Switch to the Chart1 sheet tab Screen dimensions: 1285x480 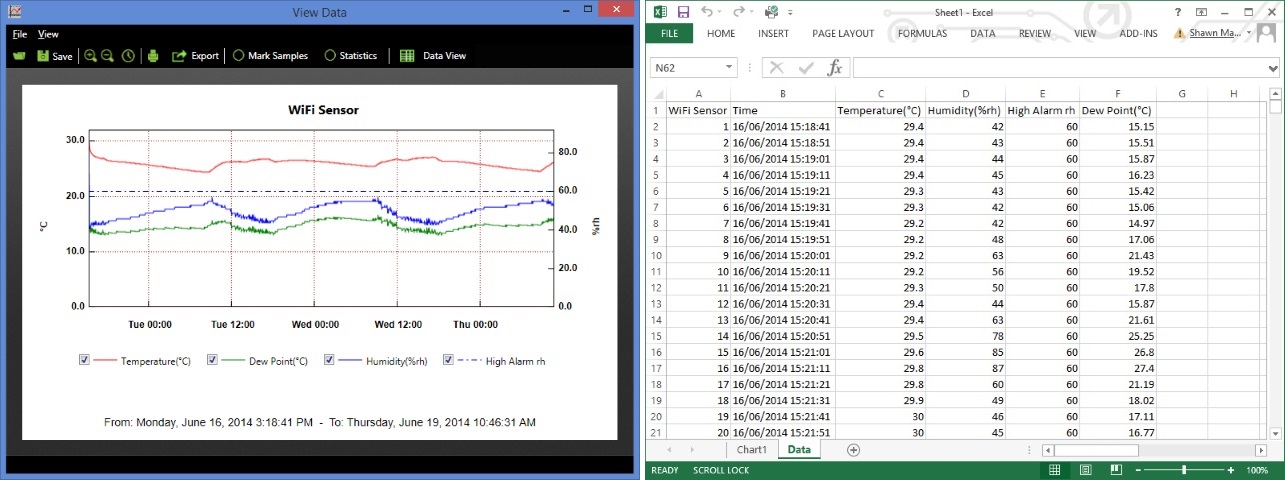click(751, 450)
